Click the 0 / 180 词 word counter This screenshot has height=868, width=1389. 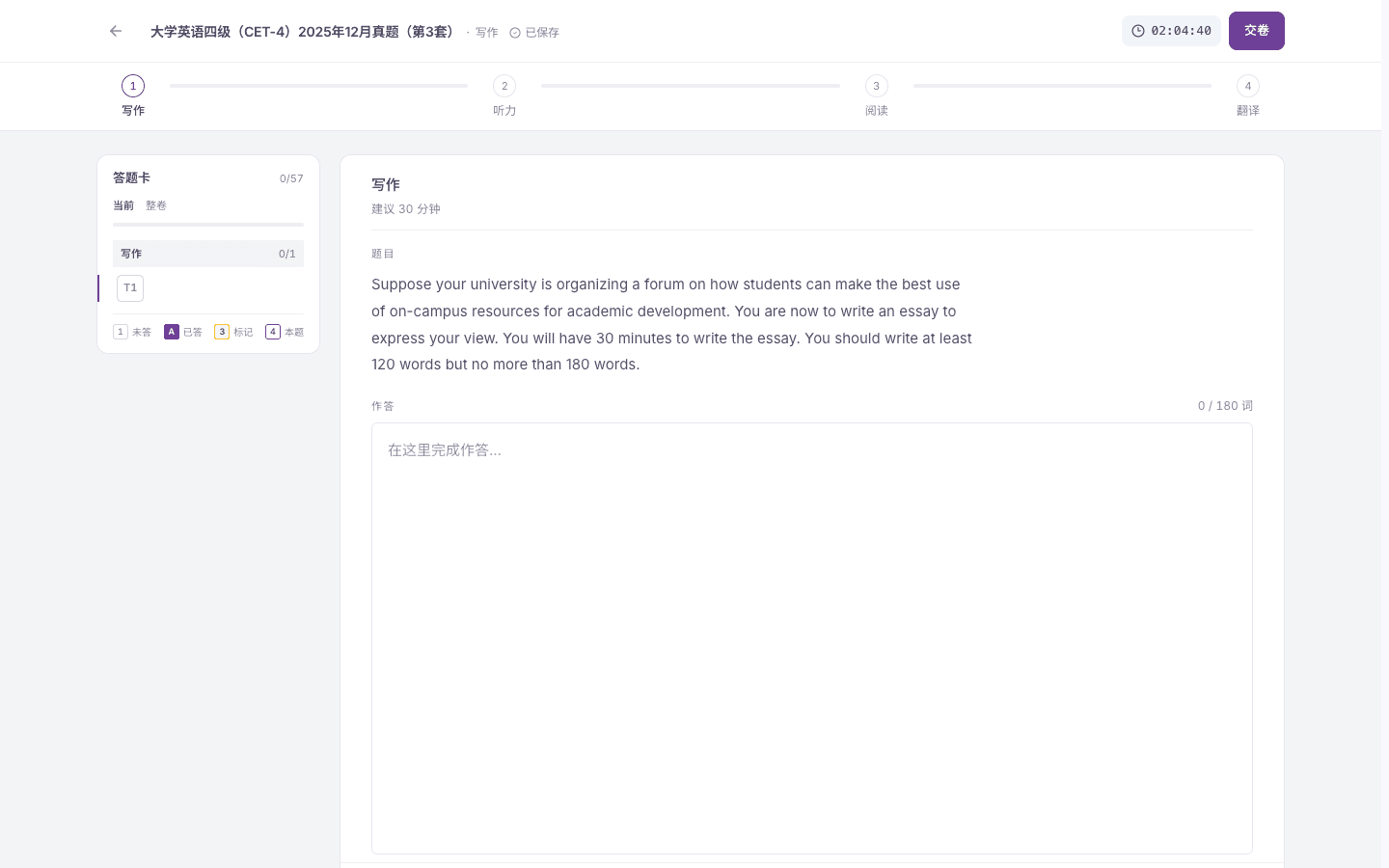click(x=1225, y=406)
